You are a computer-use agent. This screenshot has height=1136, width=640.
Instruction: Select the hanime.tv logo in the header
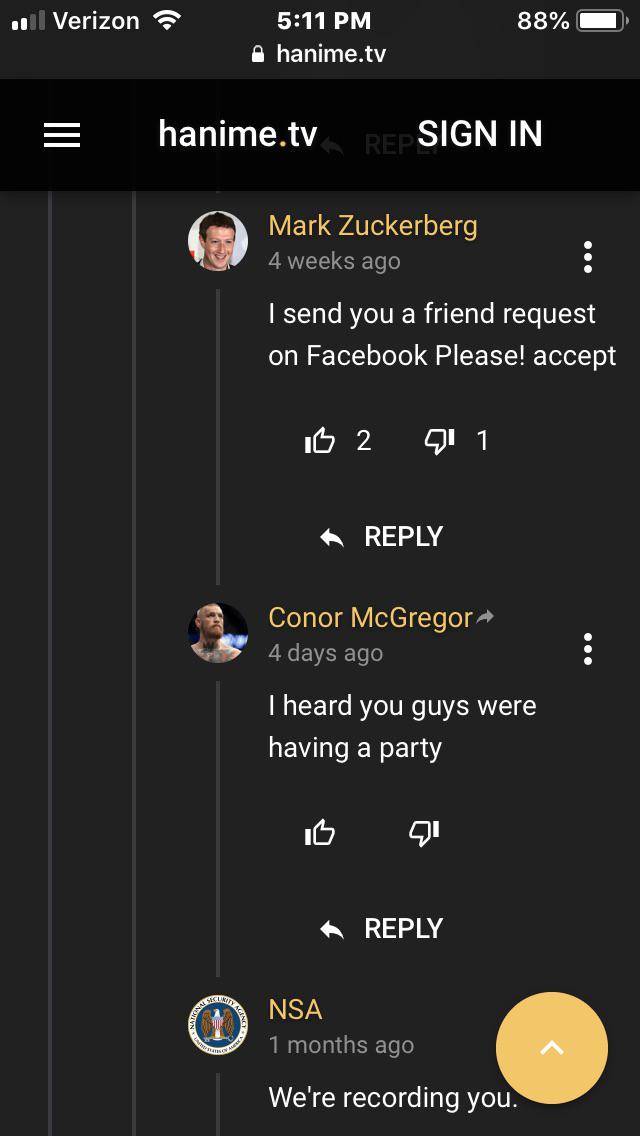click(235, 133)
